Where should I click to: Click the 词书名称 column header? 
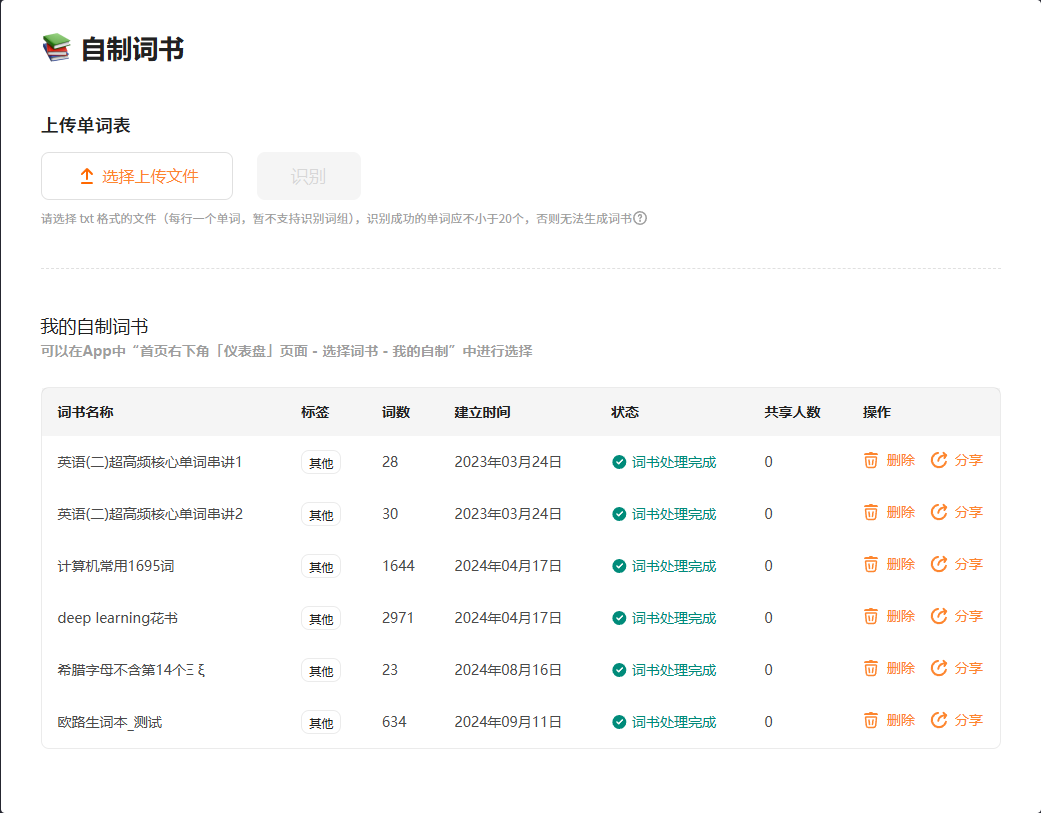click(x=86, y=412)
